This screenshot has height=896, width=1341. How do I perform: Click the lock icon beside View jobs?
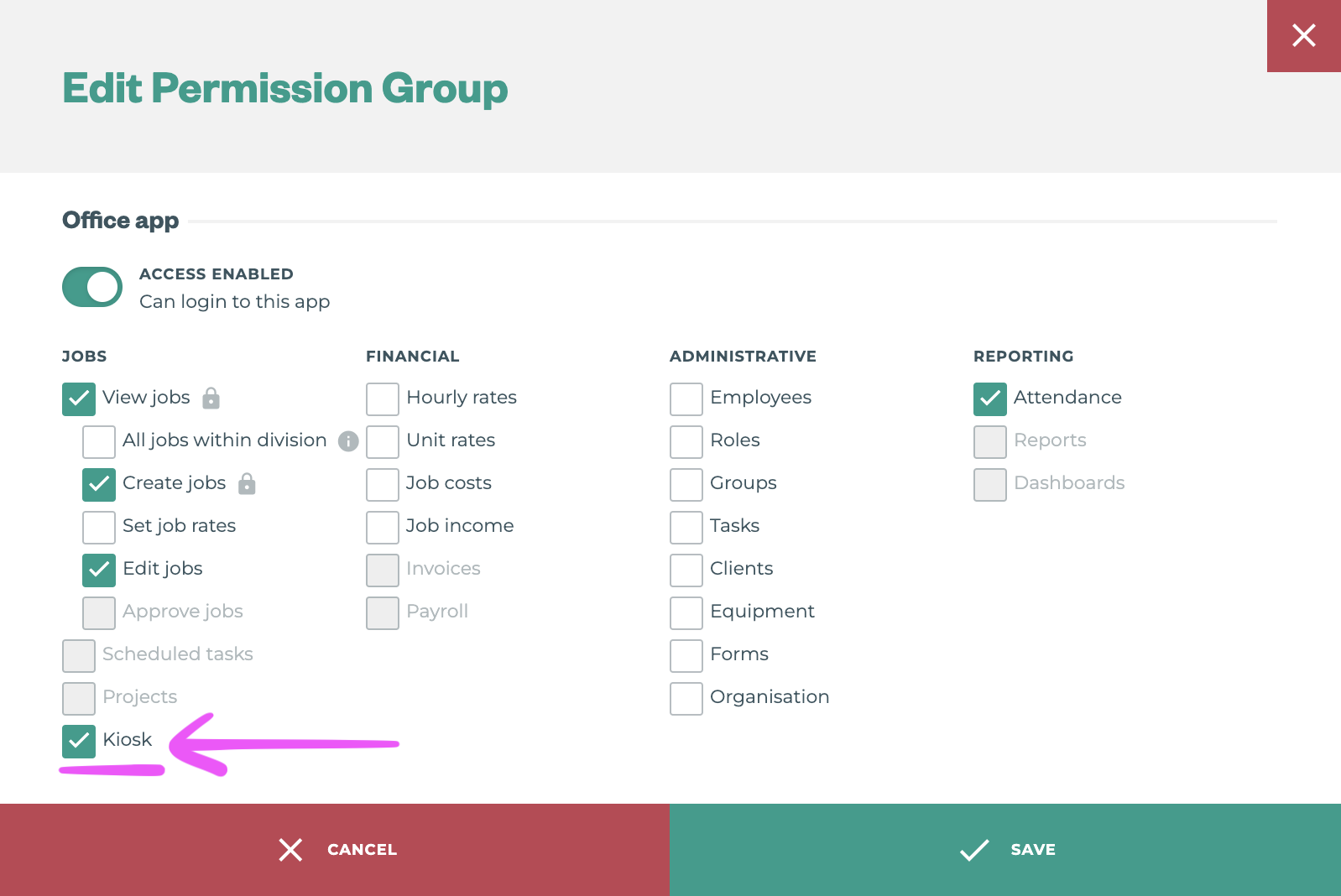(x=211, y=398)
